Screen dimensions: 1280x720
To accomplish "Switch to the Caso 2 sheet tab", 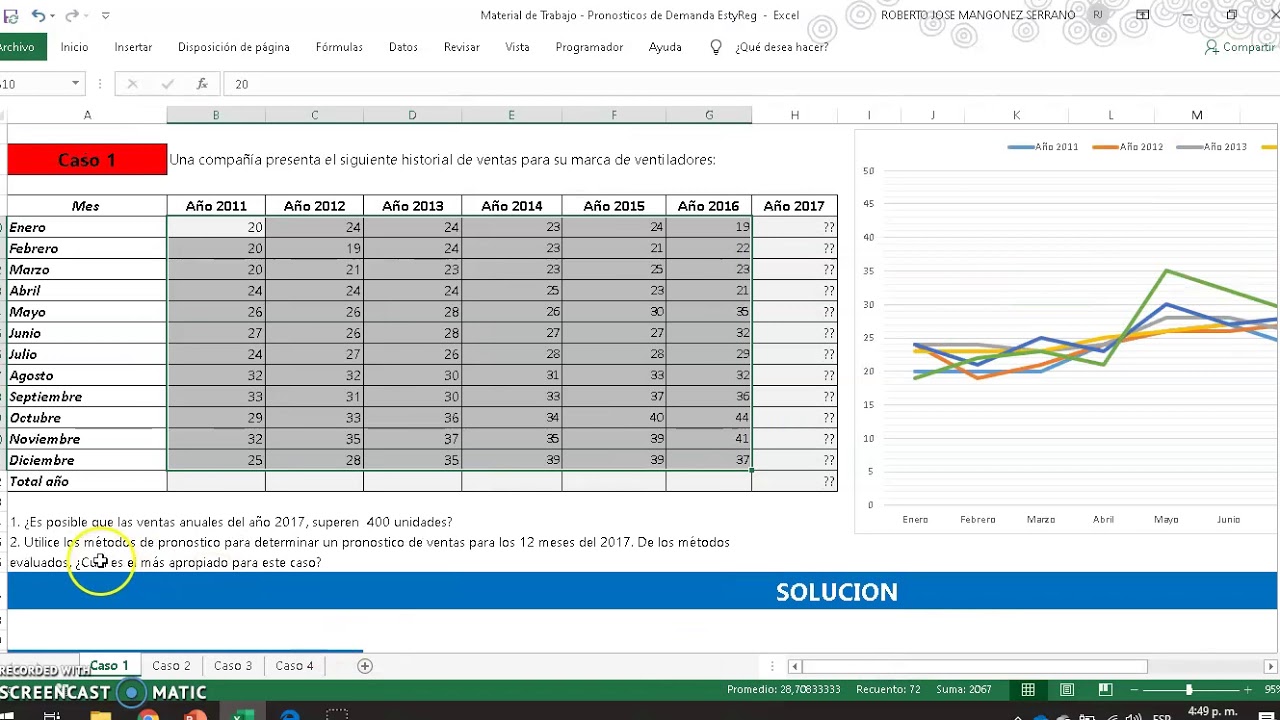I will pyautogui.click(x=171, y=665).
